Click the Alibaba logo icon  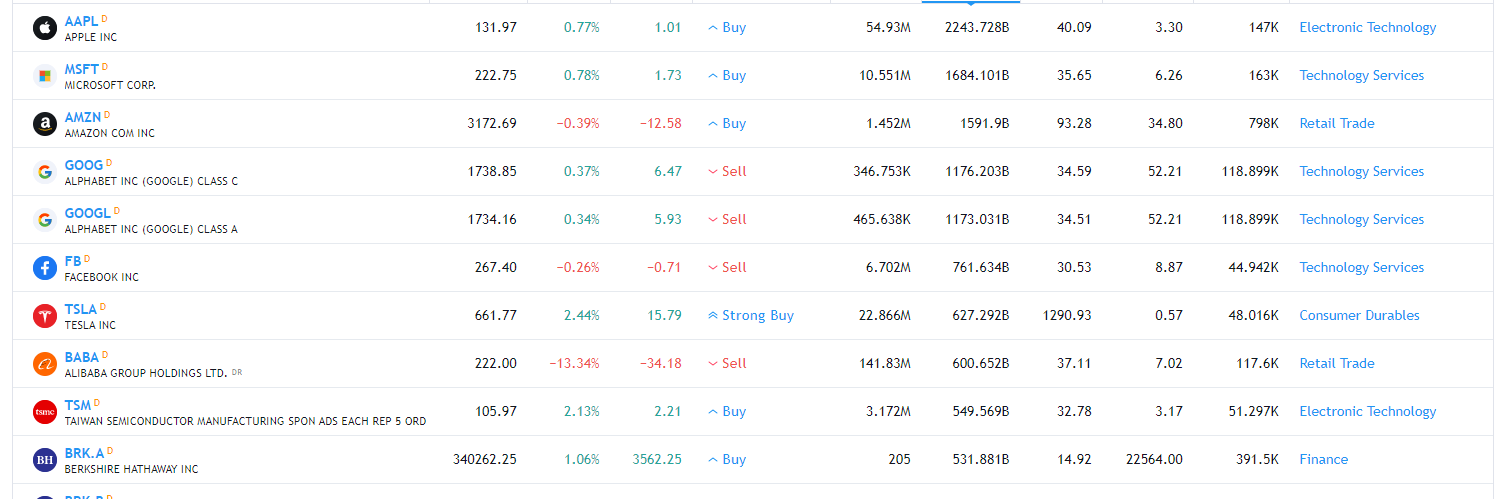pos(44,364)
